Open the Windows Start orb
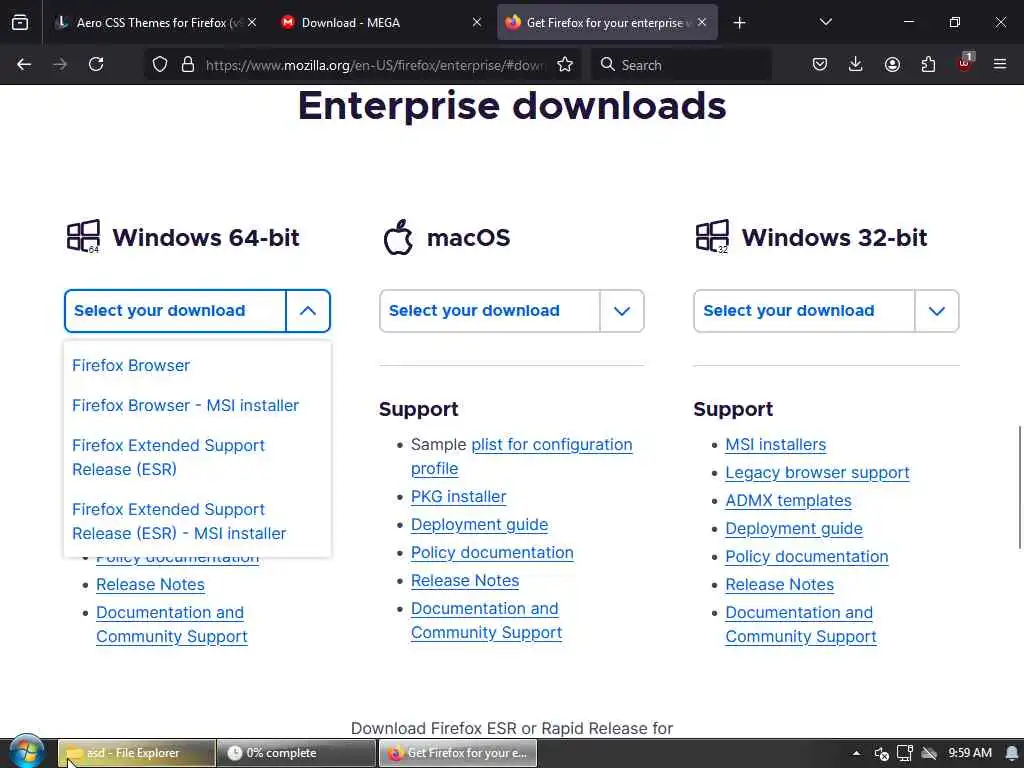Screen dimensions: 1024x768 coord(25,753)
